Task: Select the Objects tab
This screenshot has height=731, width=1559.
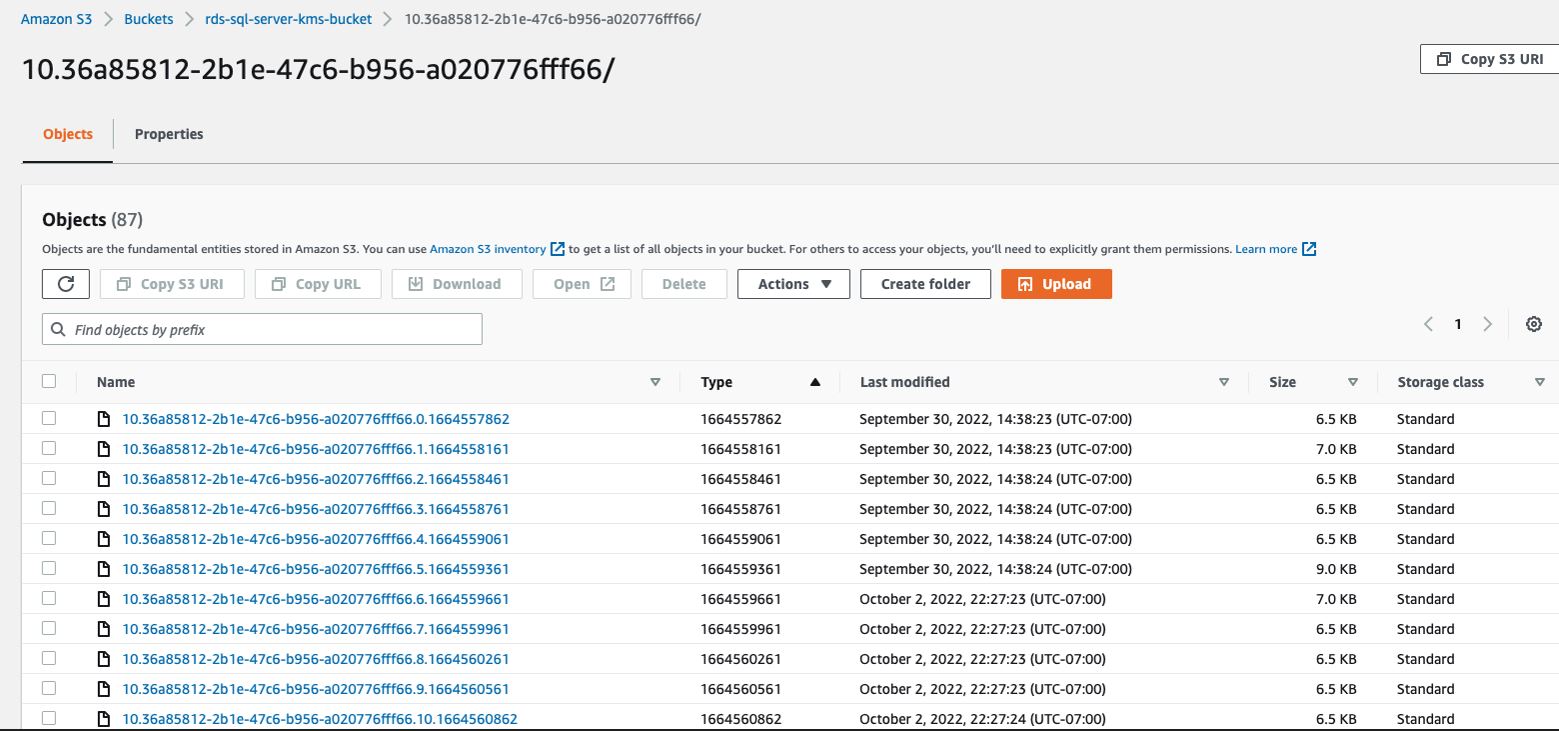Action: click(67, 133)
